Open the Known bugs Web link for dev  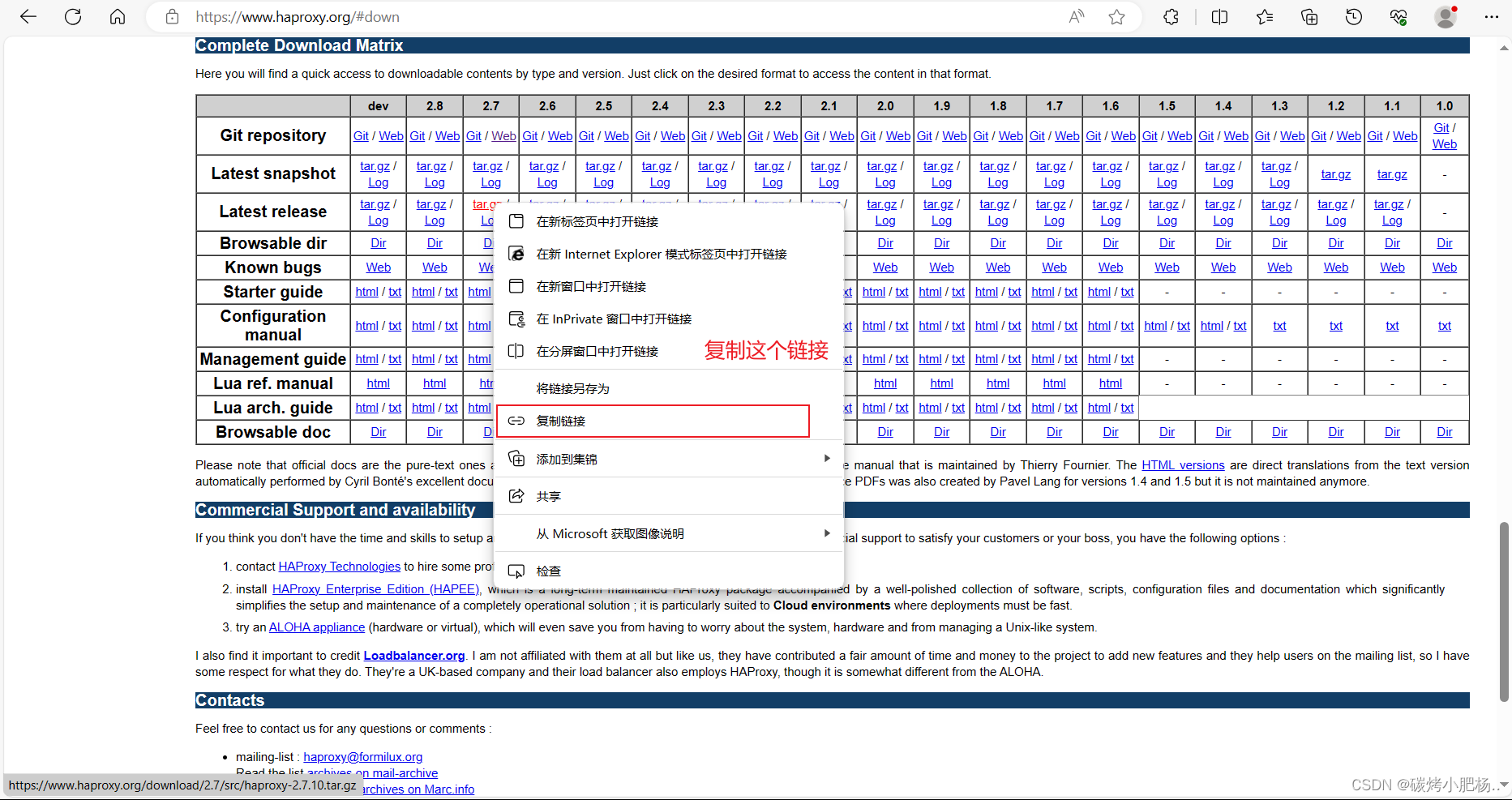(378, 267)
